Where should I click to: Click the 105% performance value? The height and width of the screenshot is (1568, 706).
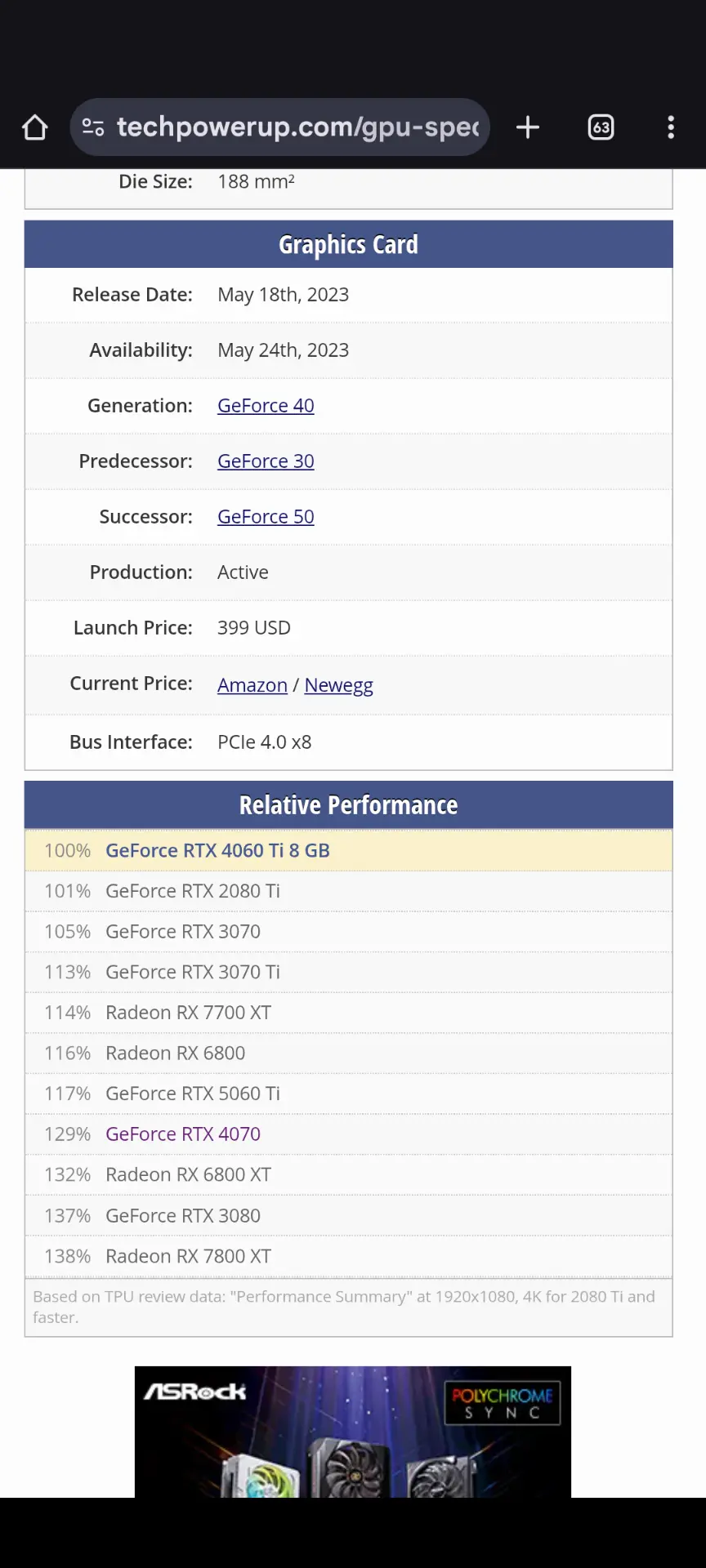coord(67,932)
